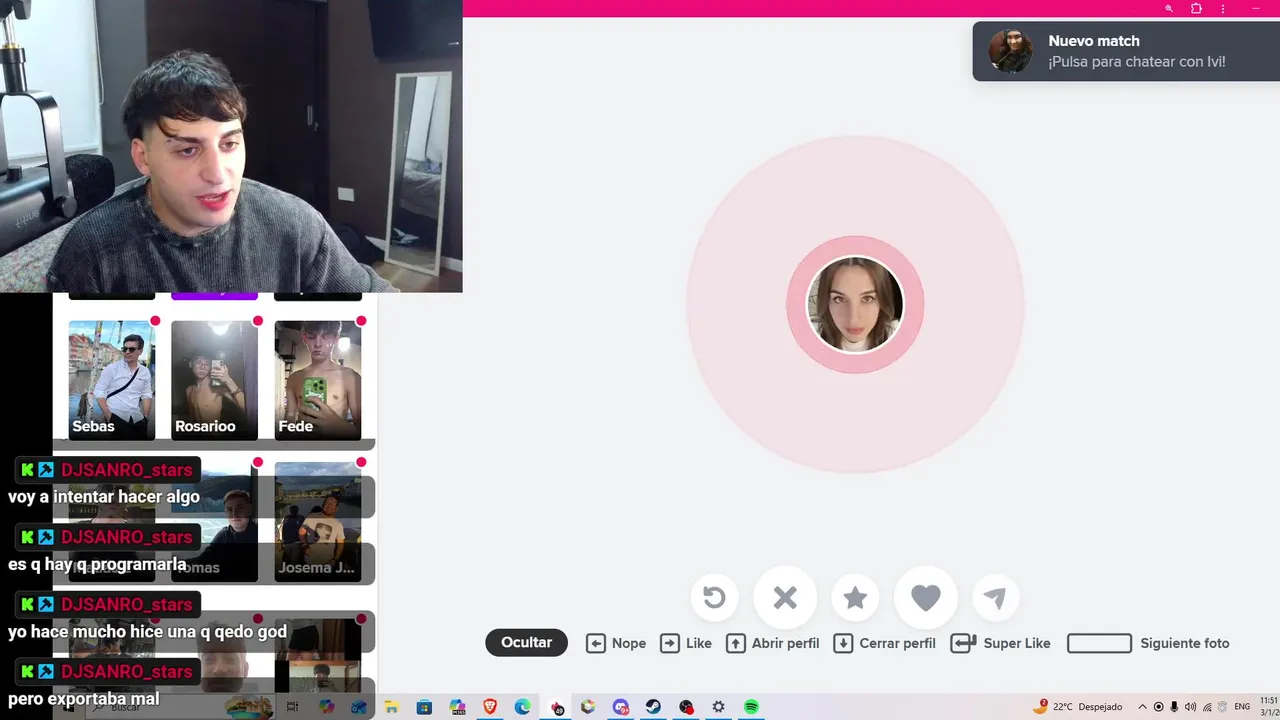Click the "Super Like" shortcut label
The image size is (1280, 720).
click(x=1017, y=643)
